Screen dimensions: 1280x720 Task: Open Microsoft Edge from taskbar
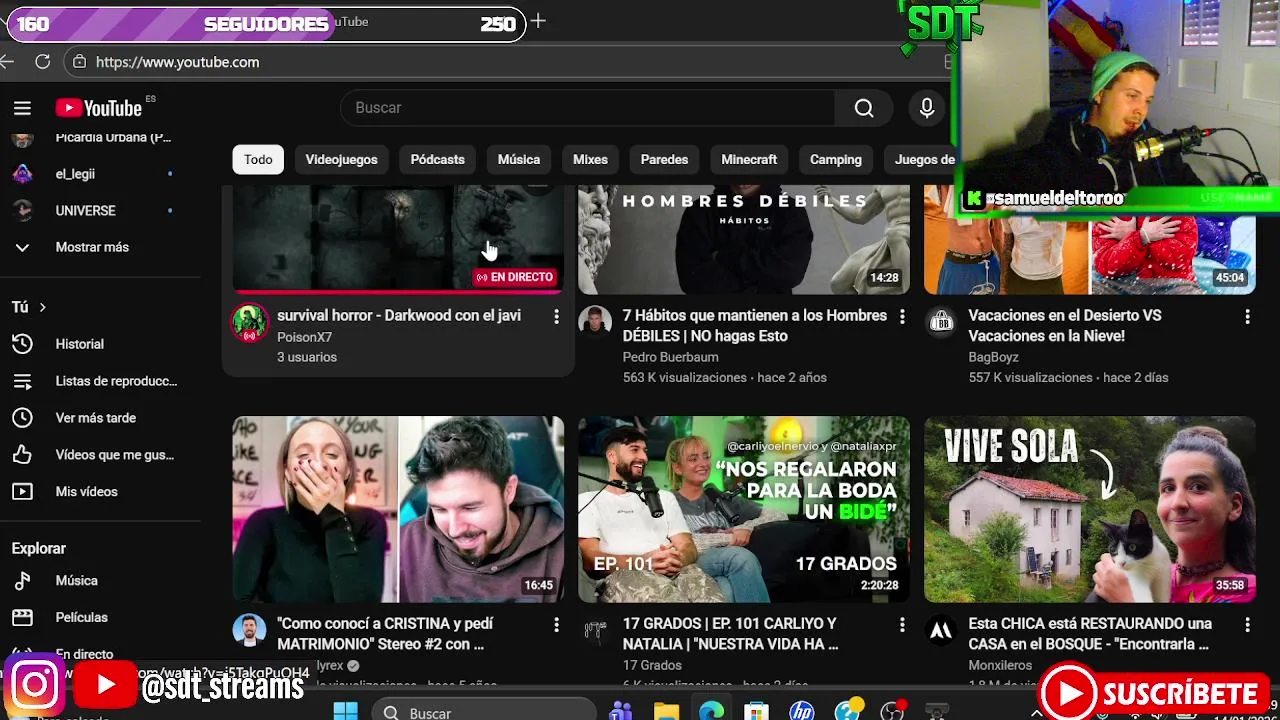tap(711, 712)
